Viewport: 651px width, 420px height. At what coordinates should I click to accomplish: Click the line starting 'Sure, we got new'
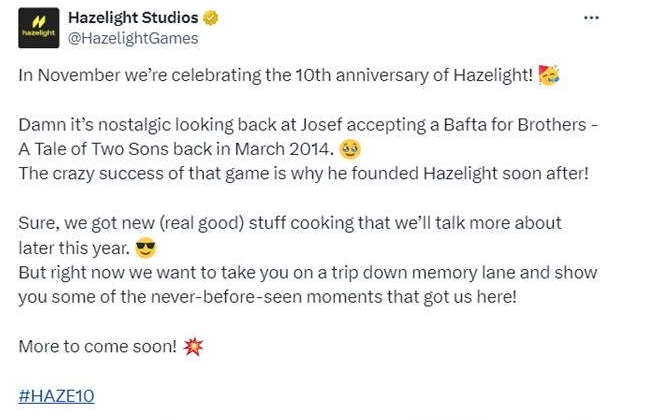tap(290, 223)
